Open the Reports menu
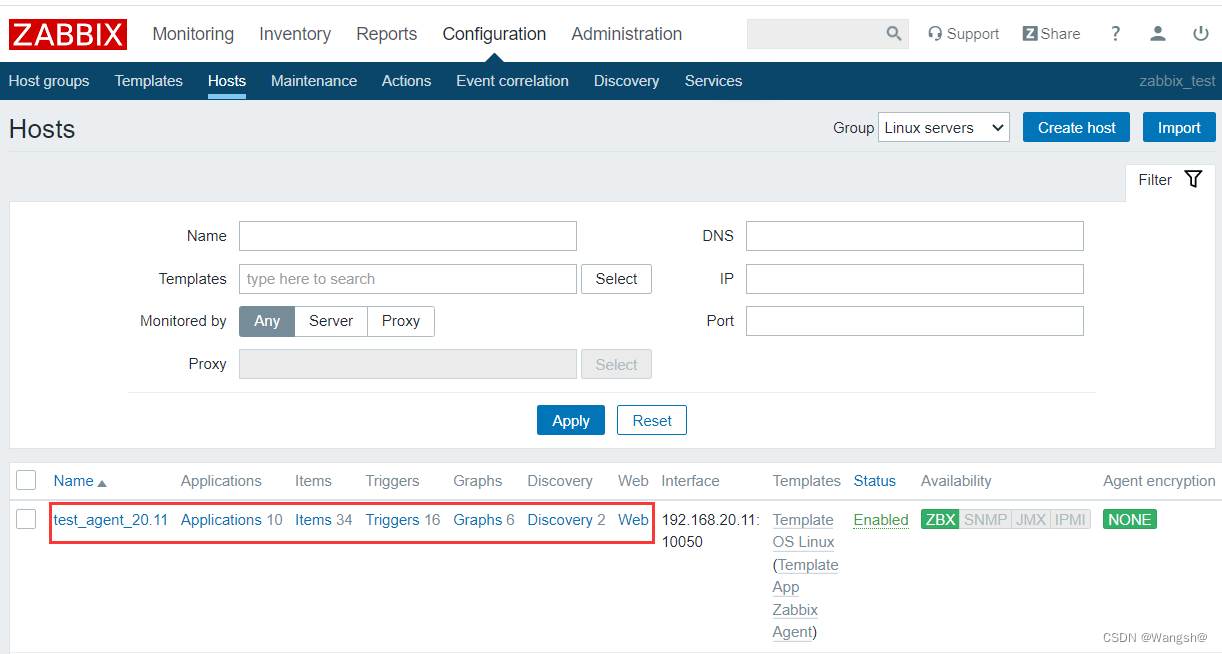 (387, 34)
